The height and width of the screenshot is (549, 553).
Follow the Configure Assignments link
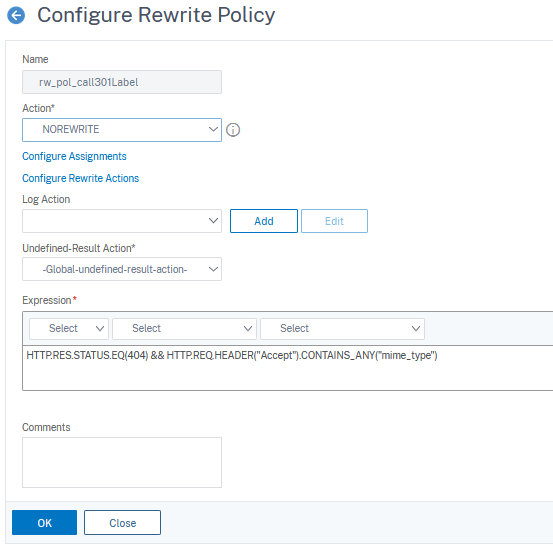click(74, 156)
